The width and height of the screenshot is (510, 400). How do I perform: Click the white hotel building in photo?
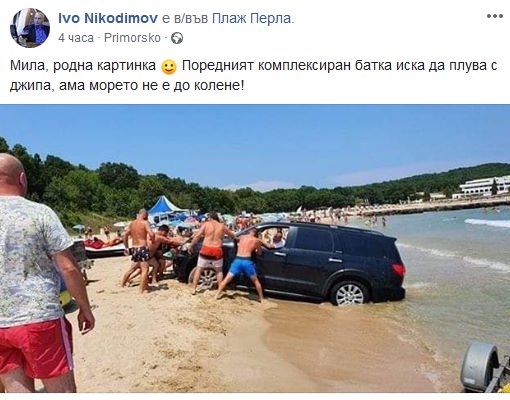coord(485,186)
